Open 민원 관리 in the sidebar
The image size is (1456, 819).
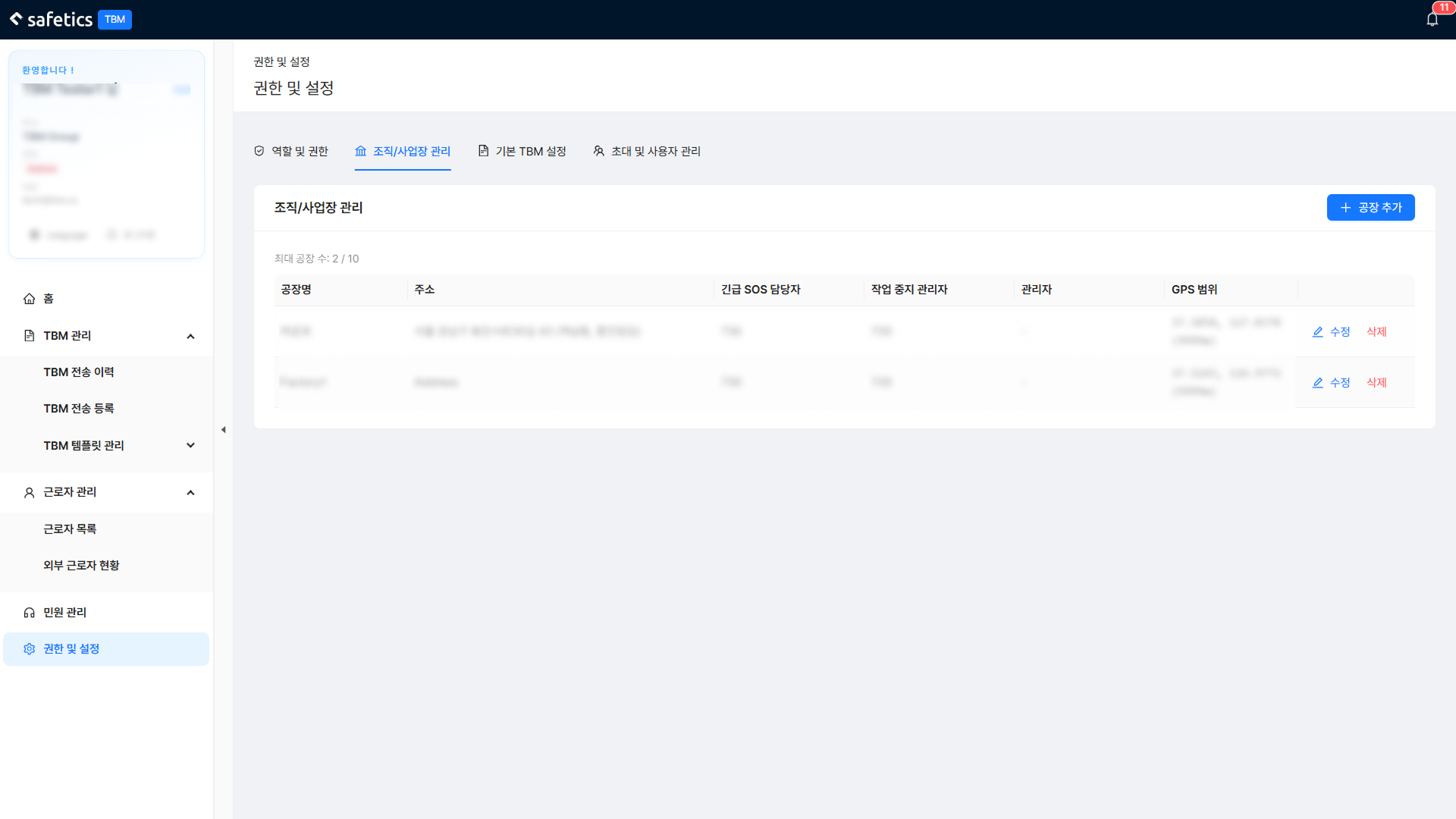106,613
